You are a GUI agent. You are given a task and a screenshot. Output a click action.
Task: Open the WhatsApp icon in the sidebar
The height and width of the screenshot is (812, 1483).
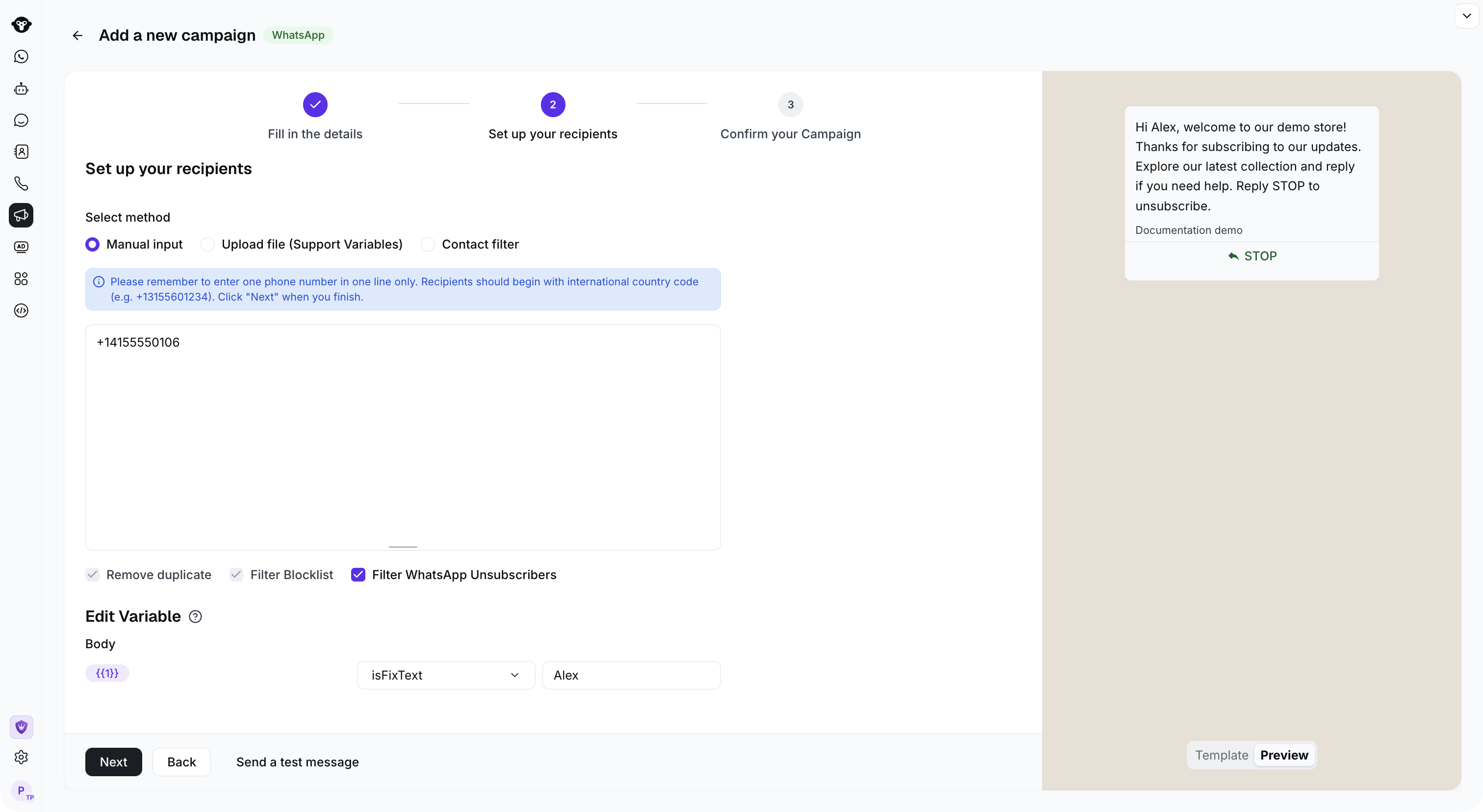pos(21,56)
